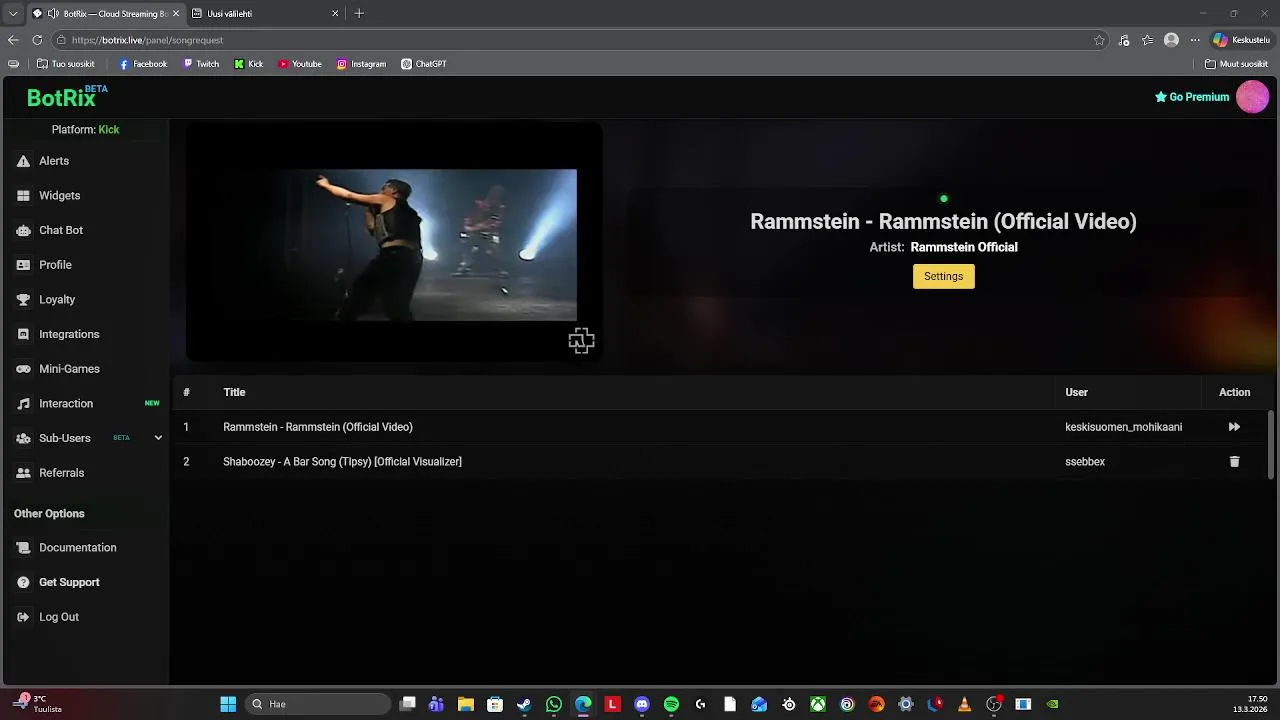Open Muut suosikit bookmarks folder

[x=1237, y=64]
